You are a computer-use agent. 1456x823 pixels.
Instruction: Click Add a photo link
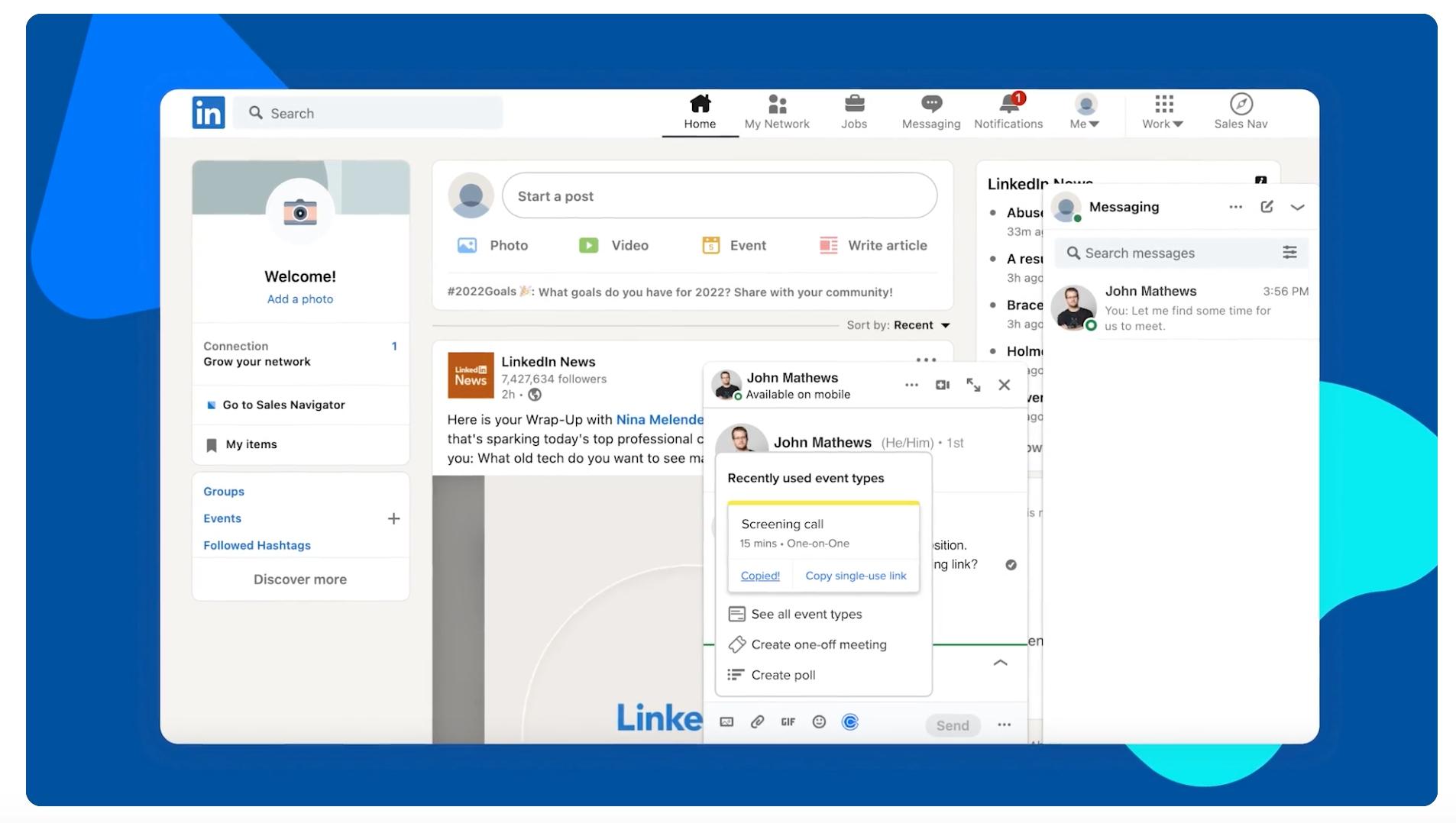pyautogui.click(x=300, y=299)
